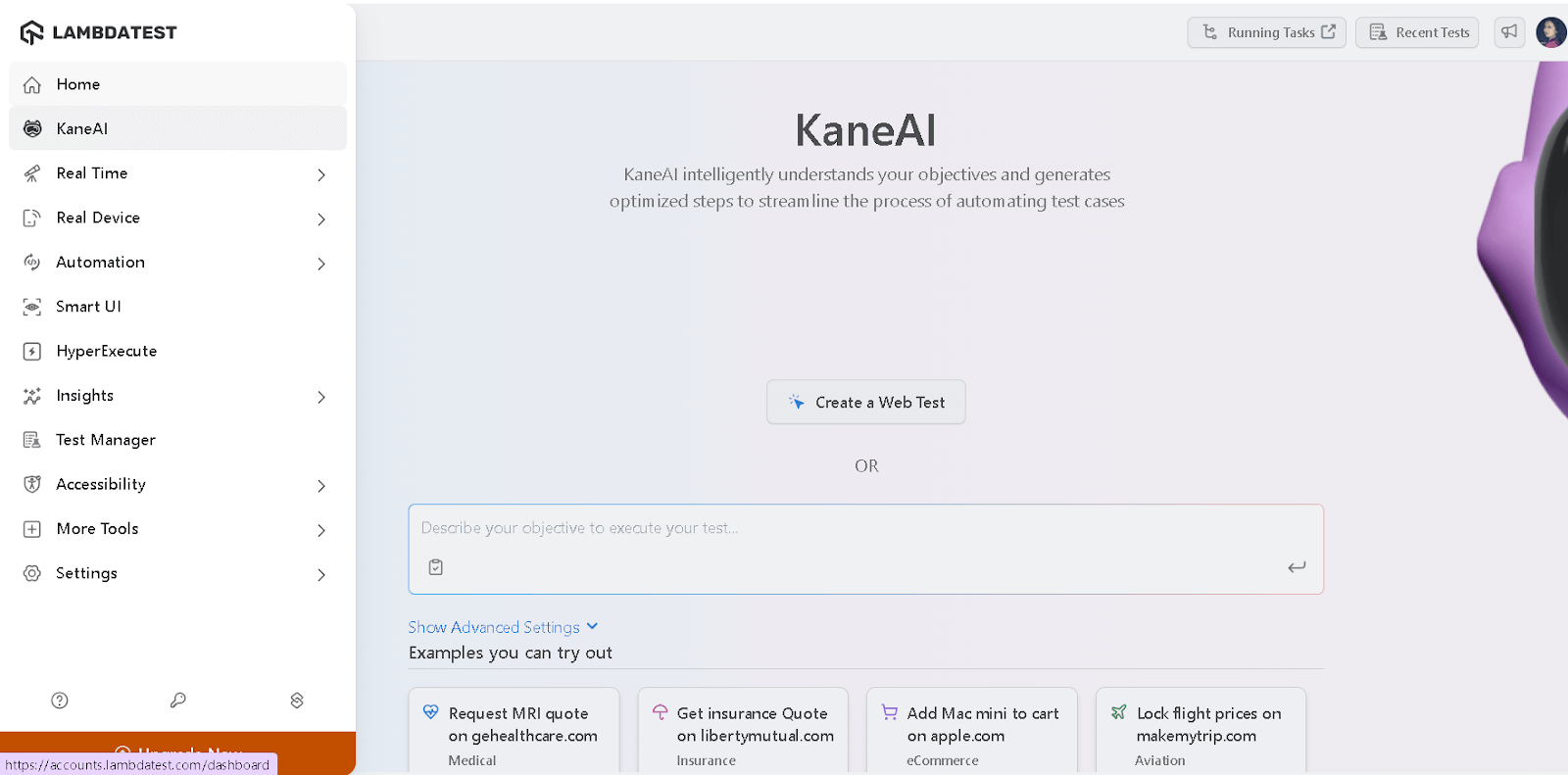Image resolution: width=1568 pixels, height=775 pixels.
Task: Open Recent Tests
Action: 1417,32
